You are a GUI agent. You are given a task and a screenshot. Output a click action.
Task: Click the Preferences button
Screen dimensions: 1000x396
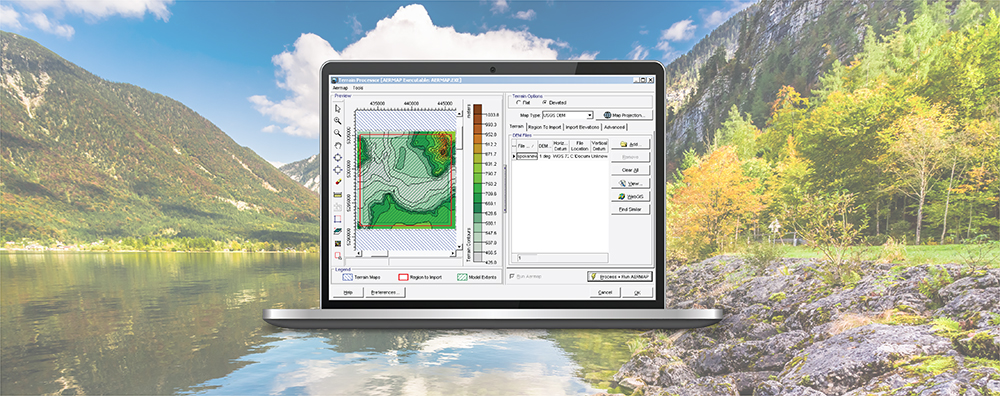(385, 292)
